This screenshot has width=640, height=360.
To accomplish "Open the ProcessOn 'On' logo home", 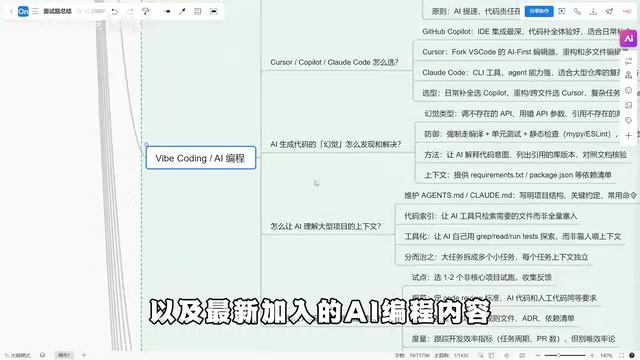I will 23,11.
